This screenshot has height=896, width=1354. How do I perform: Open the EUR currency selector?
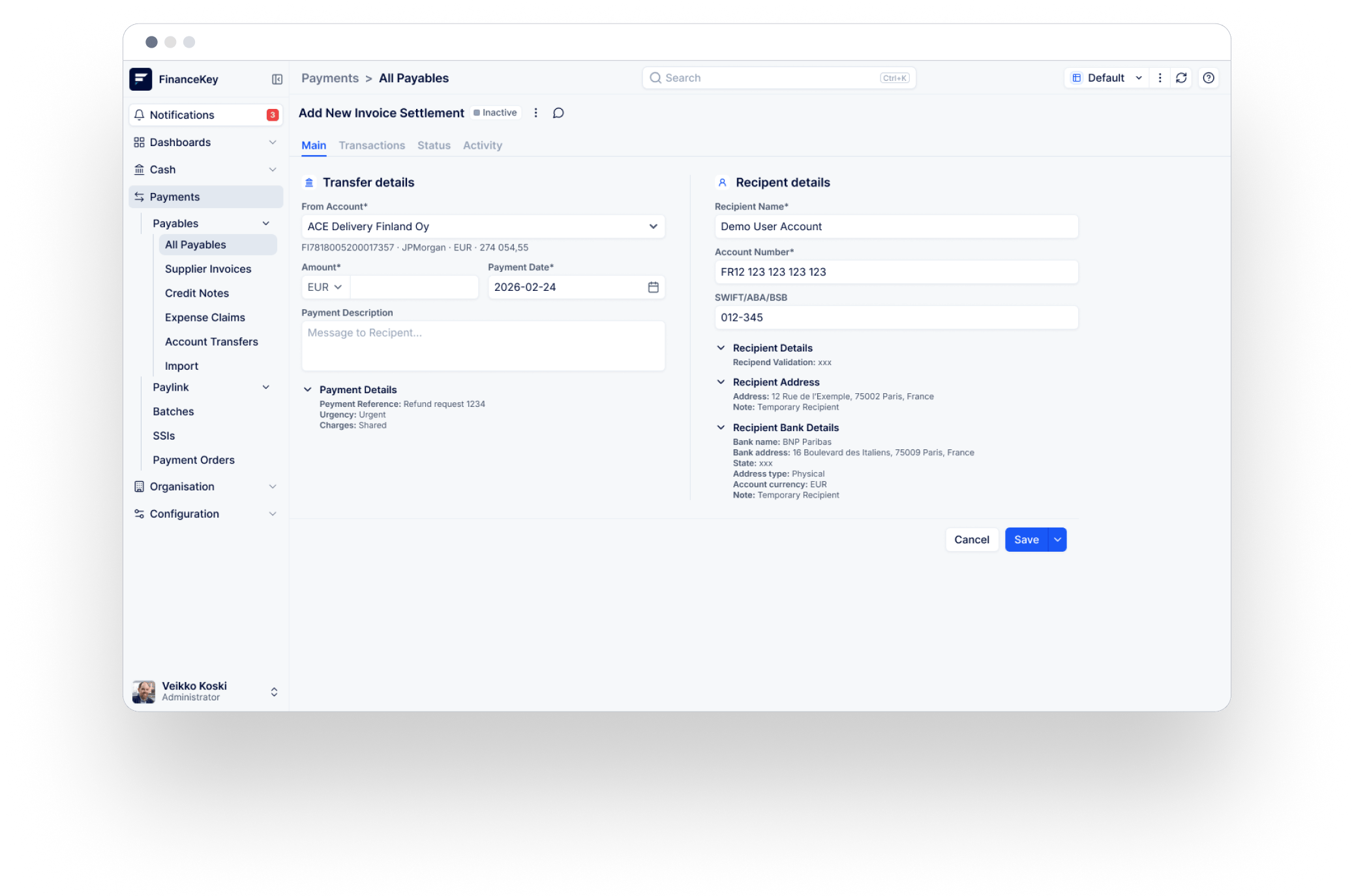(325, 288)
